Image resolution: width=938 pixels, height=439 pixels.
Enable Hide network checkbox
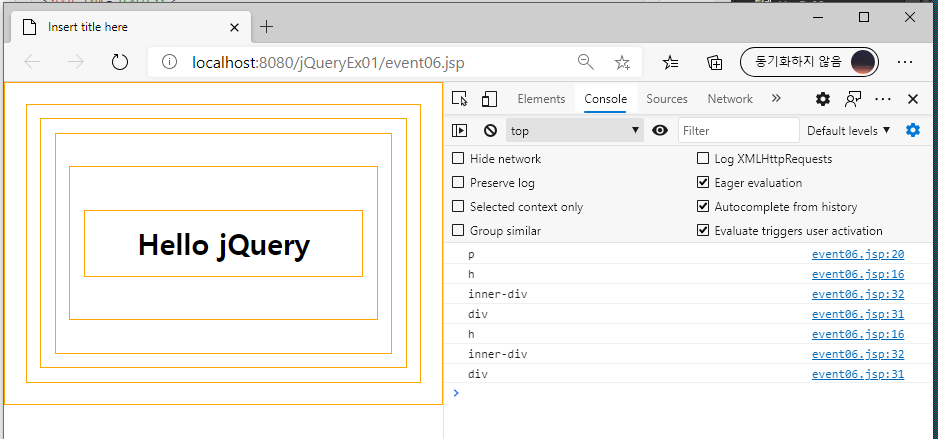tap(458, 158)
